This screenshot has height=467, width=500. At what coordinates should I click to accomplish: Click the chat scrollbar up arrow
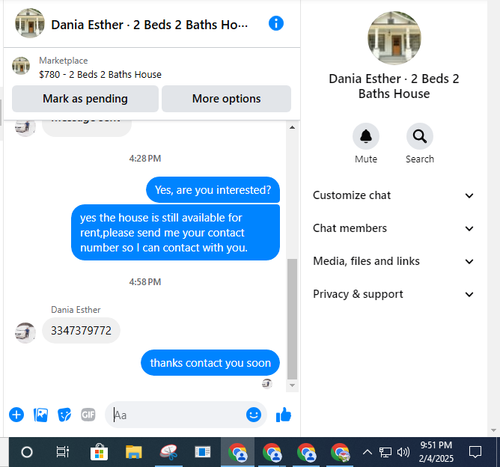(x=292, y=127)
